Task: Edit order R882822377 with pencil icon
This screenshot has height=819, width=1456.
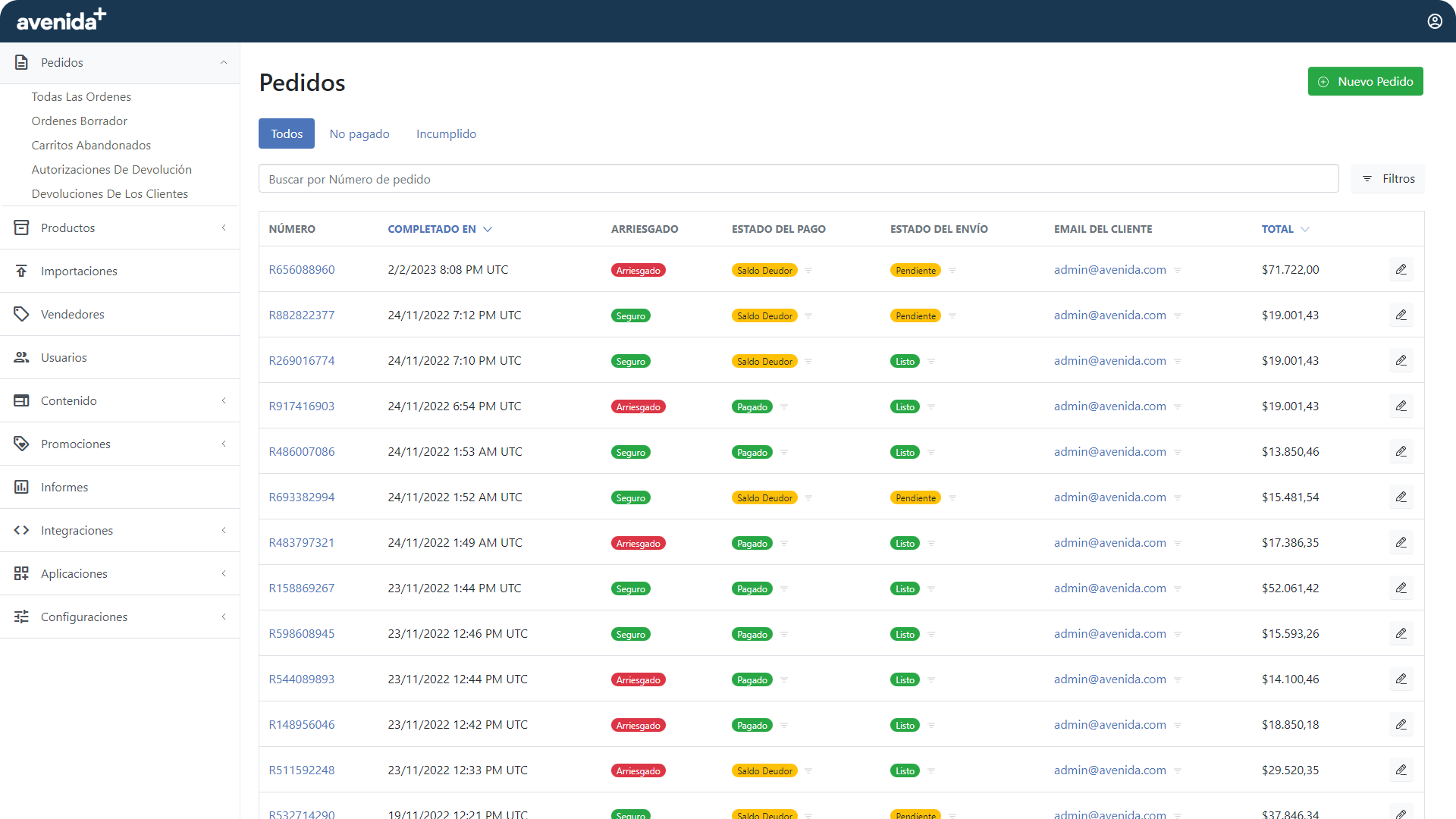Action: (x=1401, y=315)
